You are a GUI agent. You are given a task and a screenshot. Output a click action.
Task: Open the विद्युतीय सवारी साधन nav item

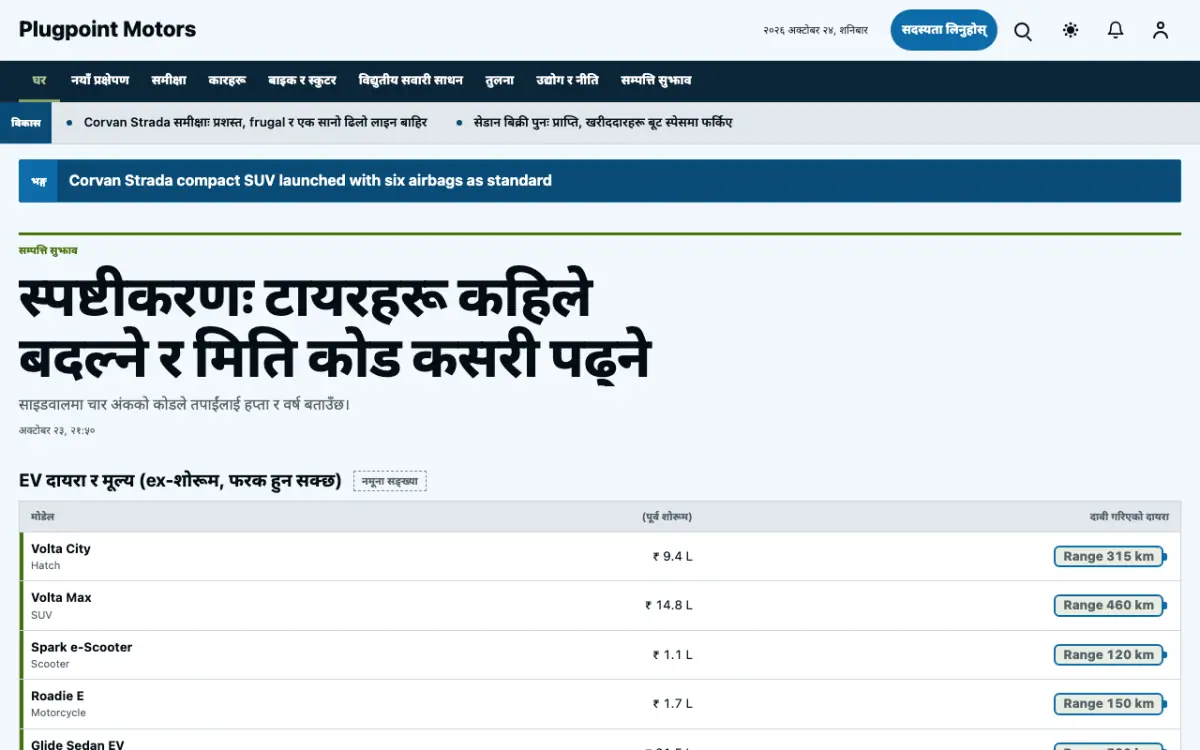coord(411,81)
